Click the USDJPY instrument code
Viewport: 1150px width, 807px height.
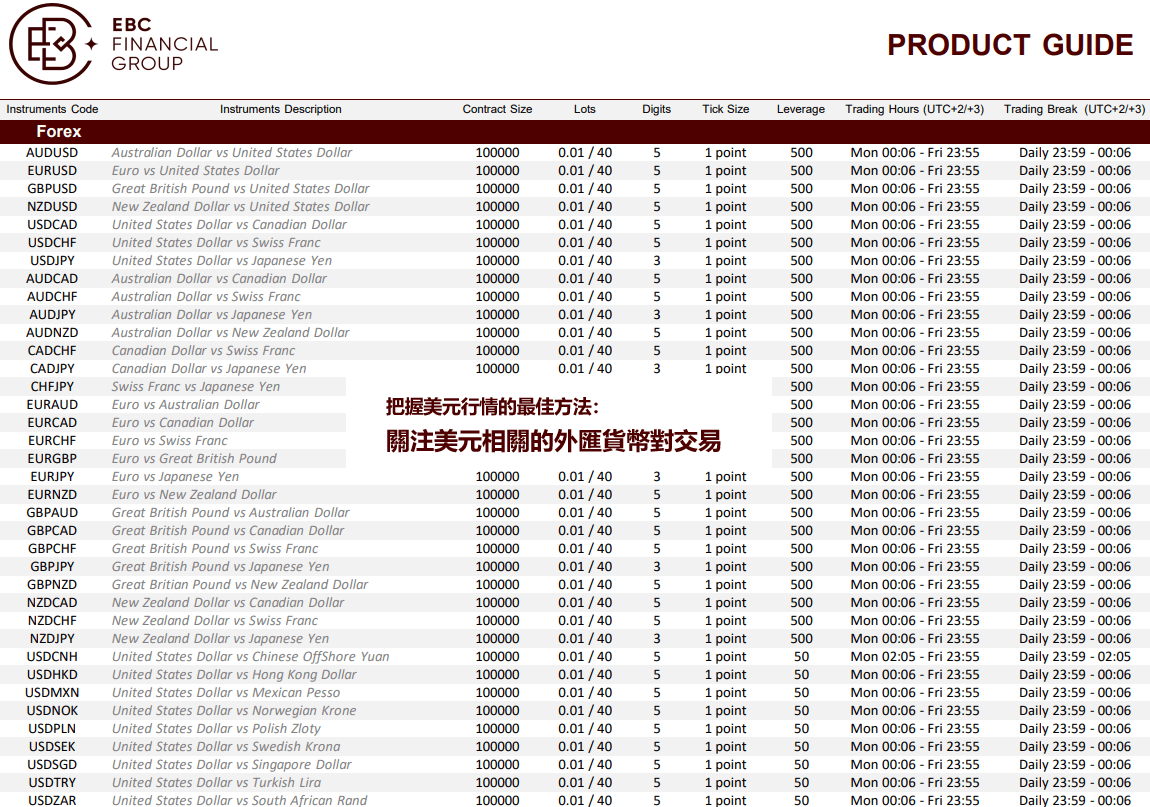(52, 260)
